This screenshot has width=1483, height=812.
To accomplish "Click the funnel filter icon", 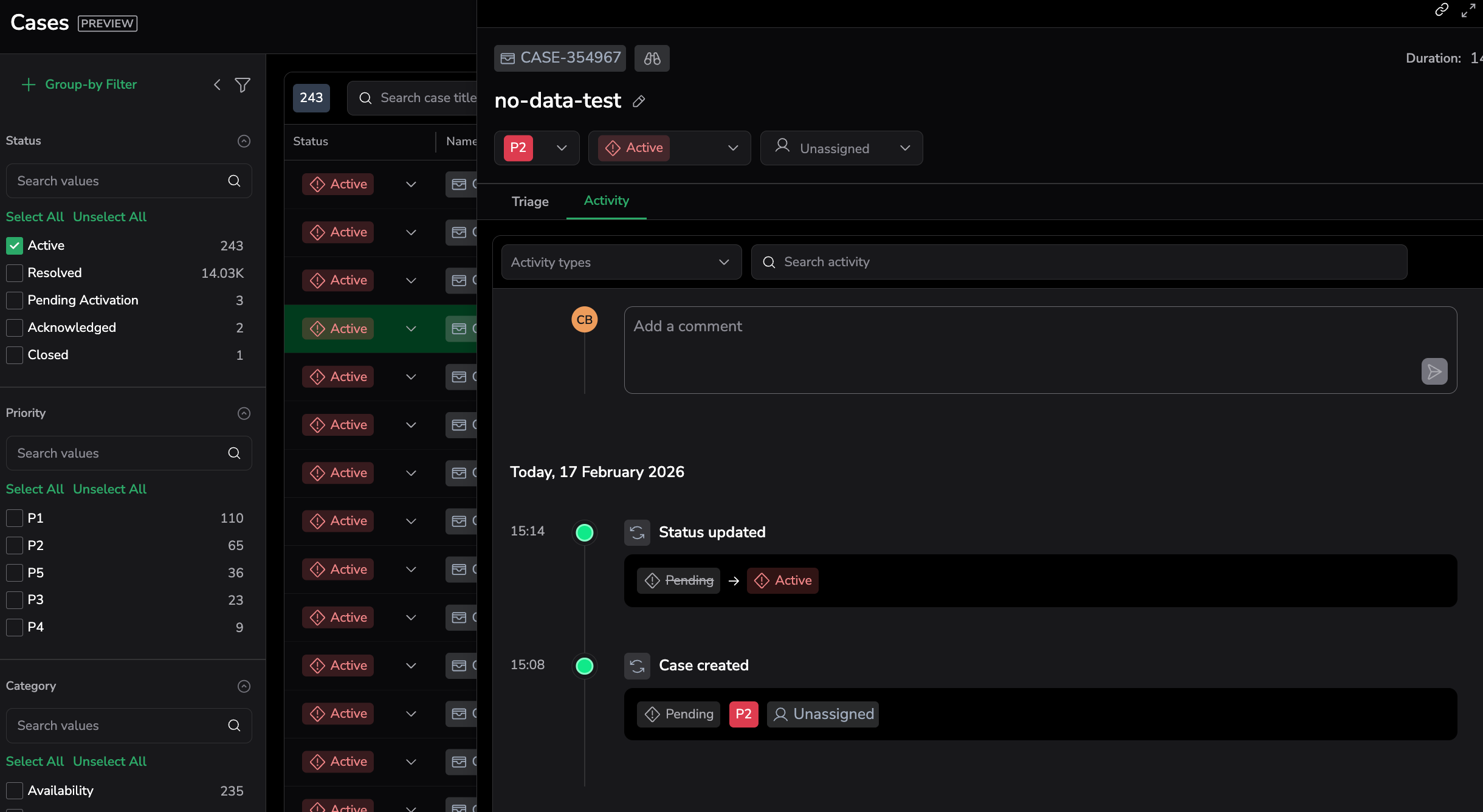I will click(x=243, y=85).
